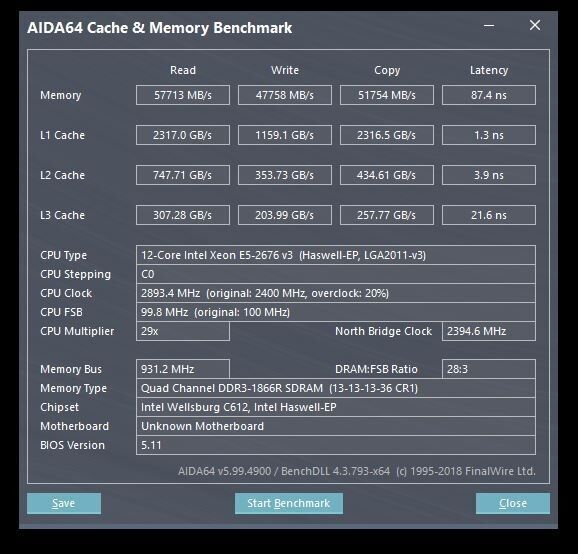Click the Memory Type description field

point(336,388)
